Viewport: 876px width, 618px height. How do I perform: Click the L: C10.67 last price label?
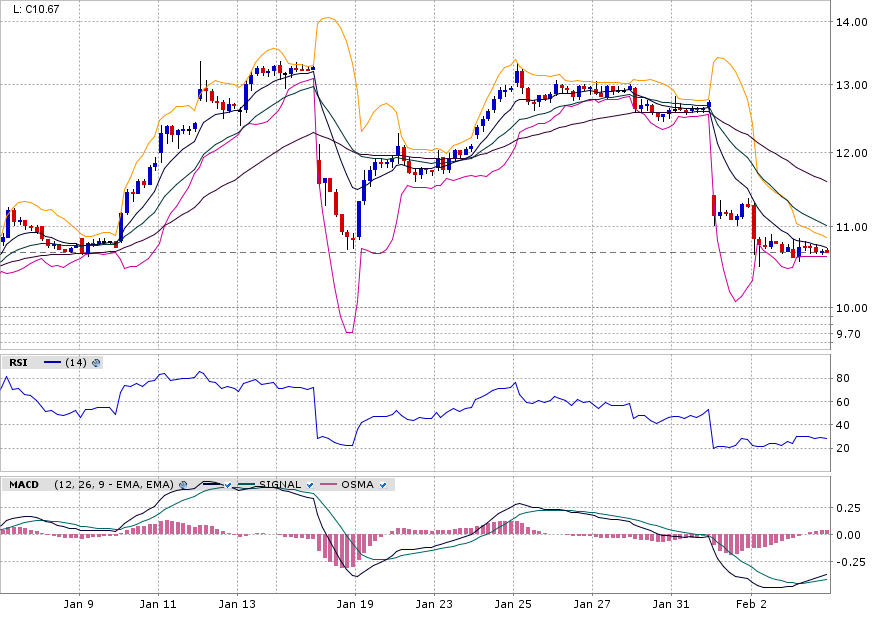[x=35, y=9]
